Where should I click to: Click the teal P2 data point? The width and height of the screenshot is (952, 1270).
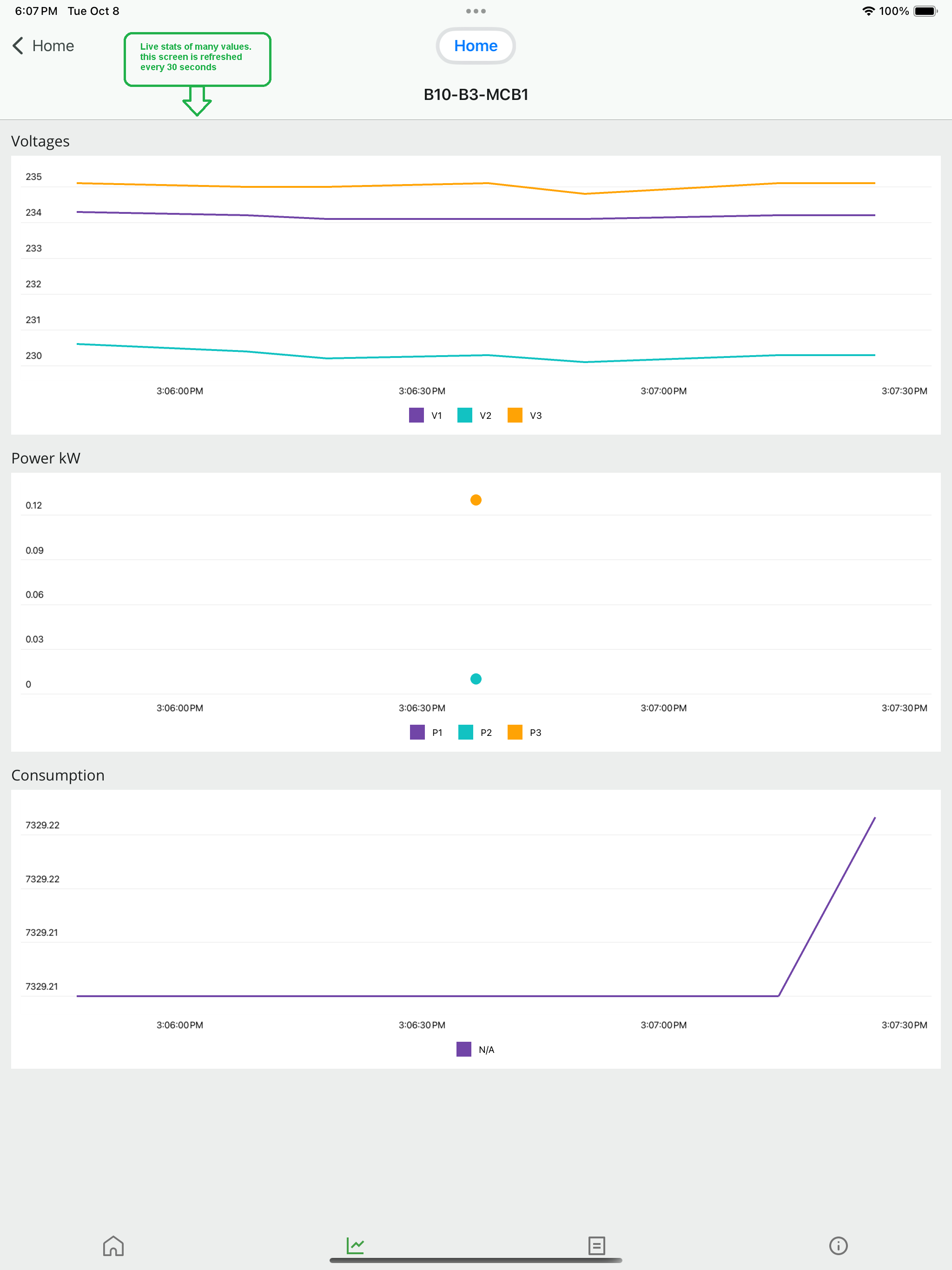coord(476,679)
